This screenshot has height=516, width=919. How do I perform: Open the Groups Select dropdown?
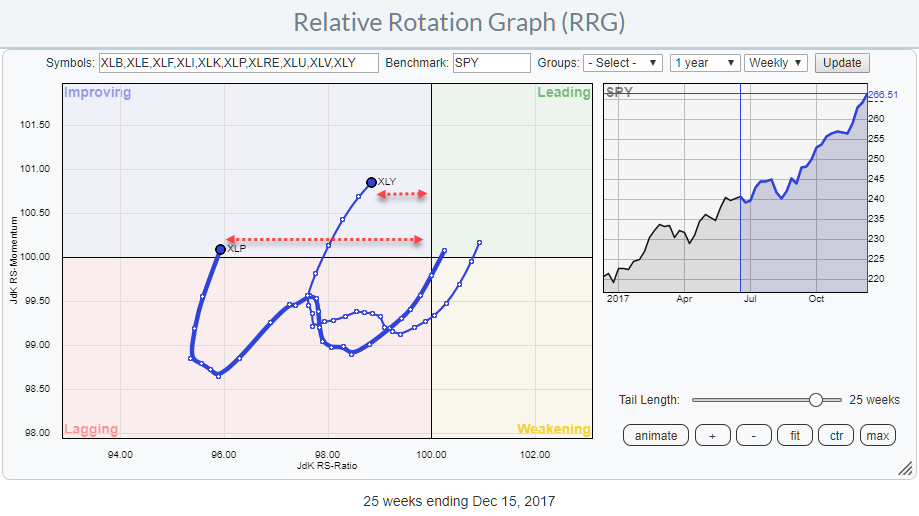click(x=622, y=63)
